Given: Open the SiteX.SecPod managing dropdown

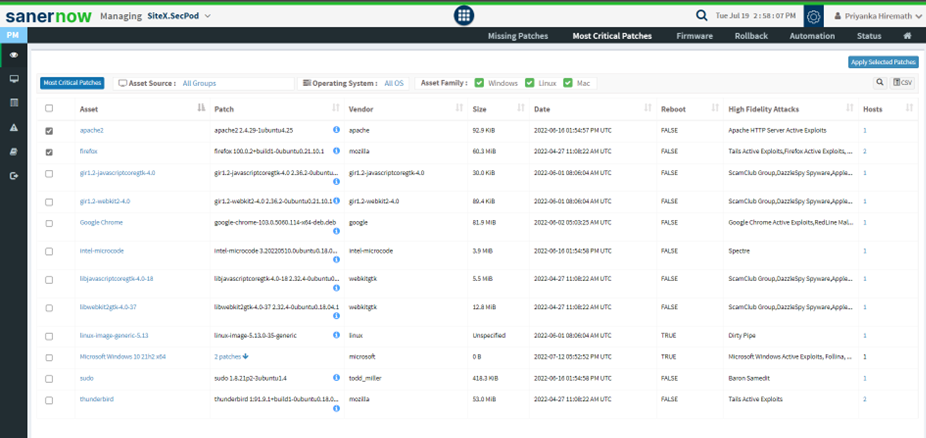Looking at the screenshot, I should (x=179, y=16).
